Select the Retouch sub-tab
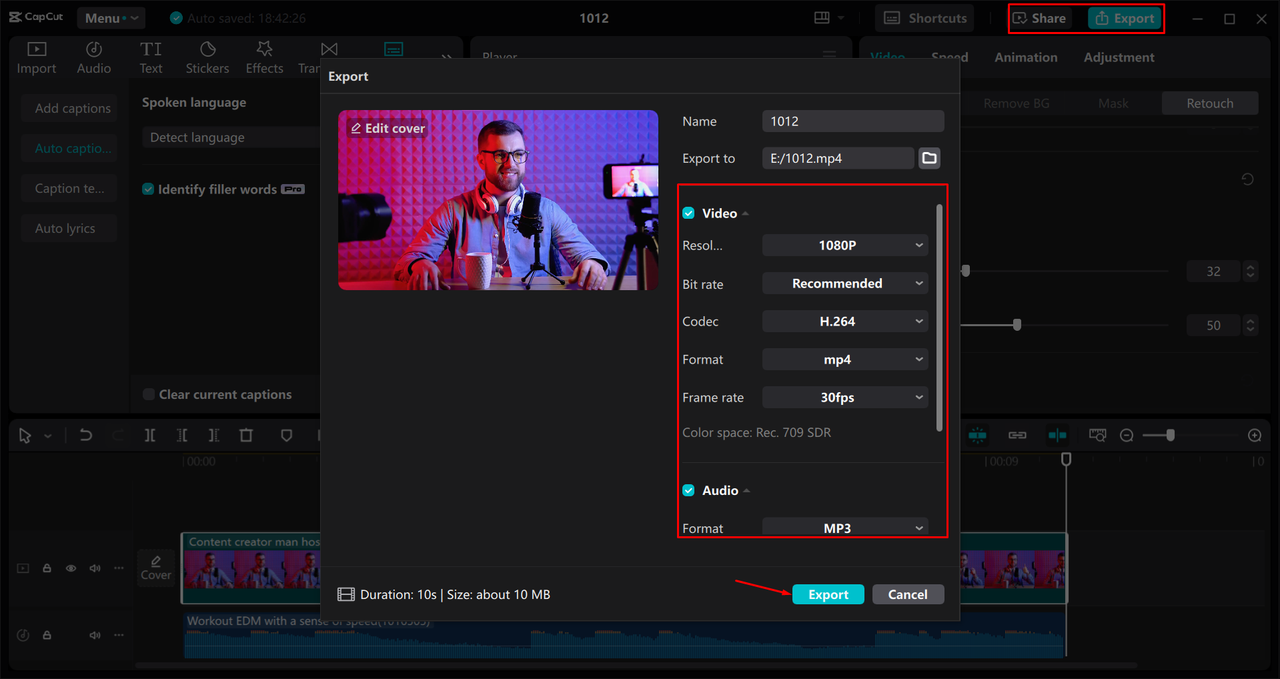This screenshot has width=1280, height=679. pyautogui.click(x=1210, y=103)
